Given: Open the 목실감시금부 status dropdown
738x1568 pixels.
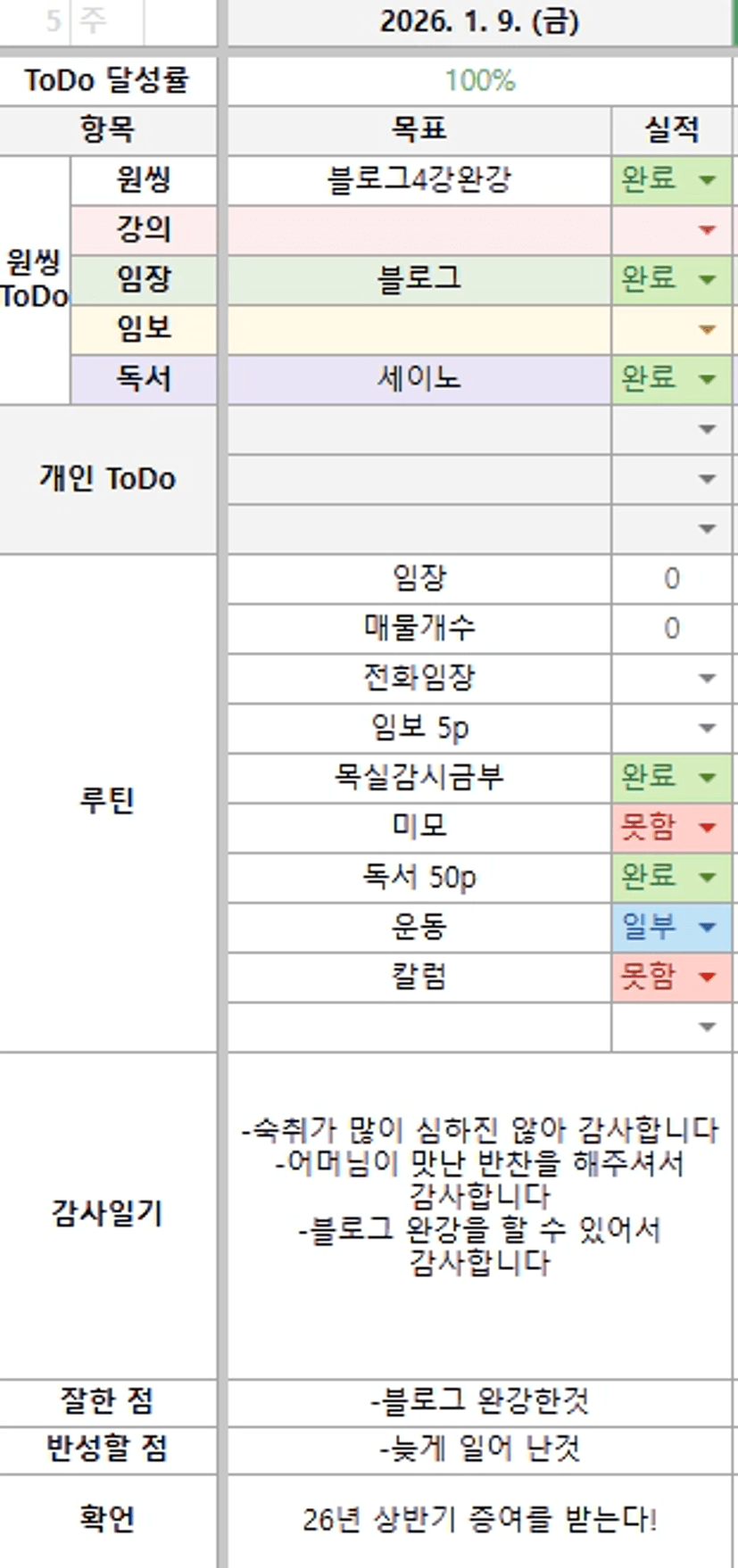Looking at the screenshot, I should click(x=707, y=778).
